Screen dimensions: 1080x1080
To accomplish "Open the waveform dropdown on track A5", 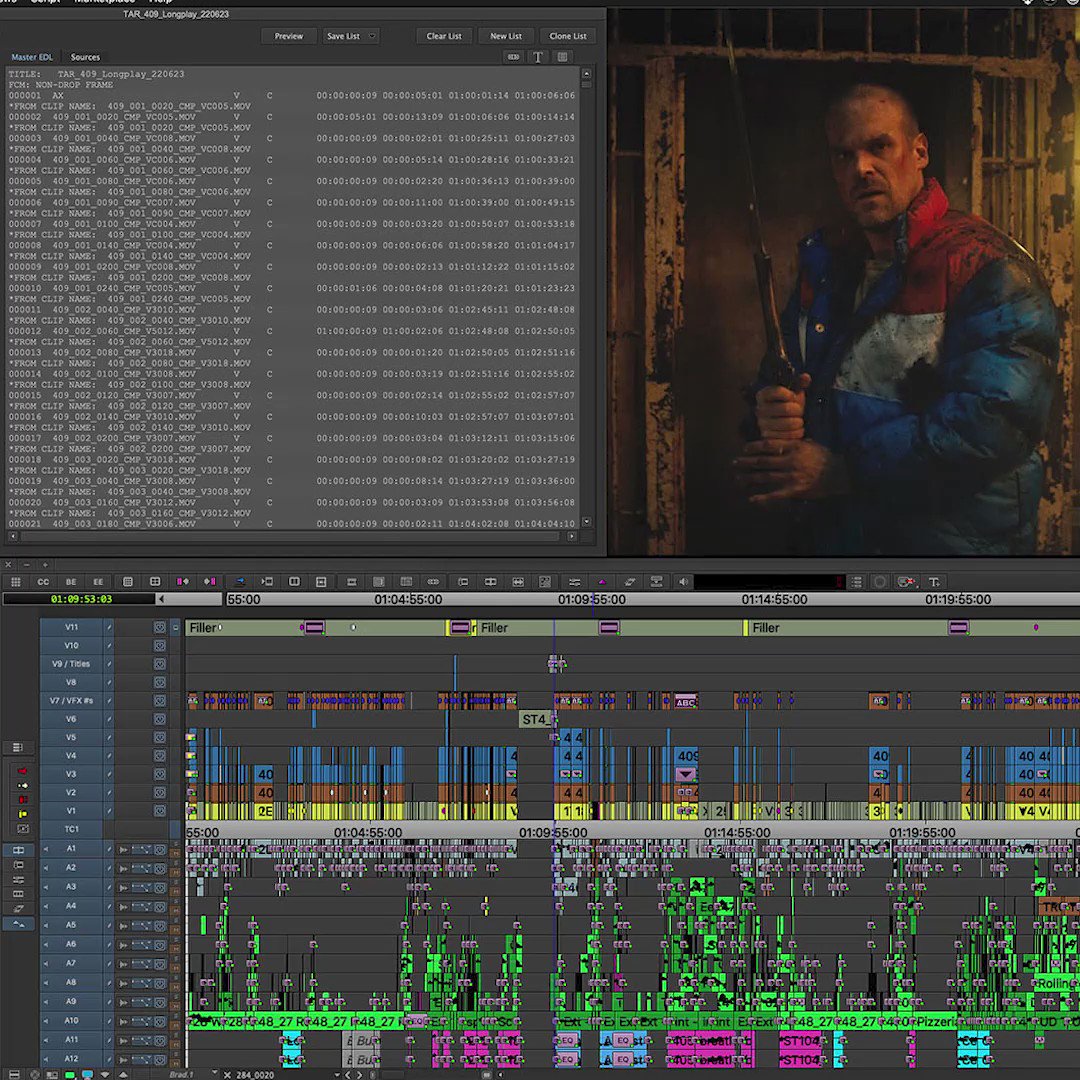I will coord(142,926).
